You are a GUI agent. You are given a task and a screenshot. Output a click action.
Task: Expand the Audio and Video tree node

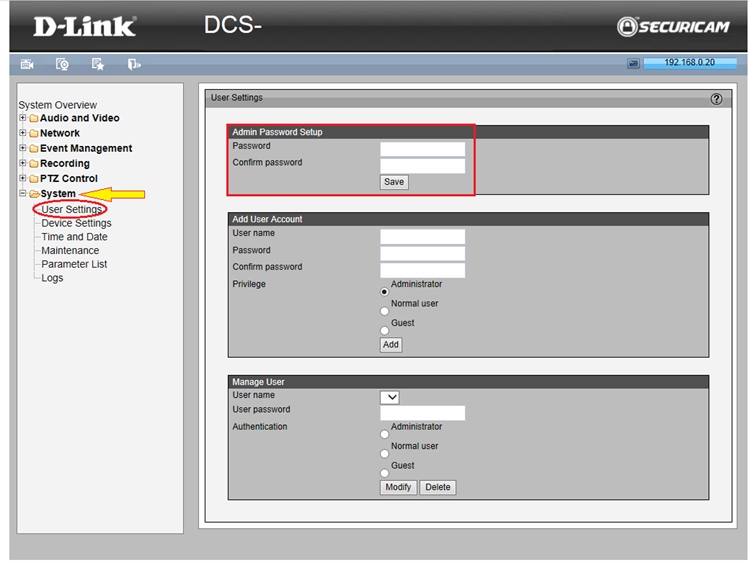coord(22,118)
